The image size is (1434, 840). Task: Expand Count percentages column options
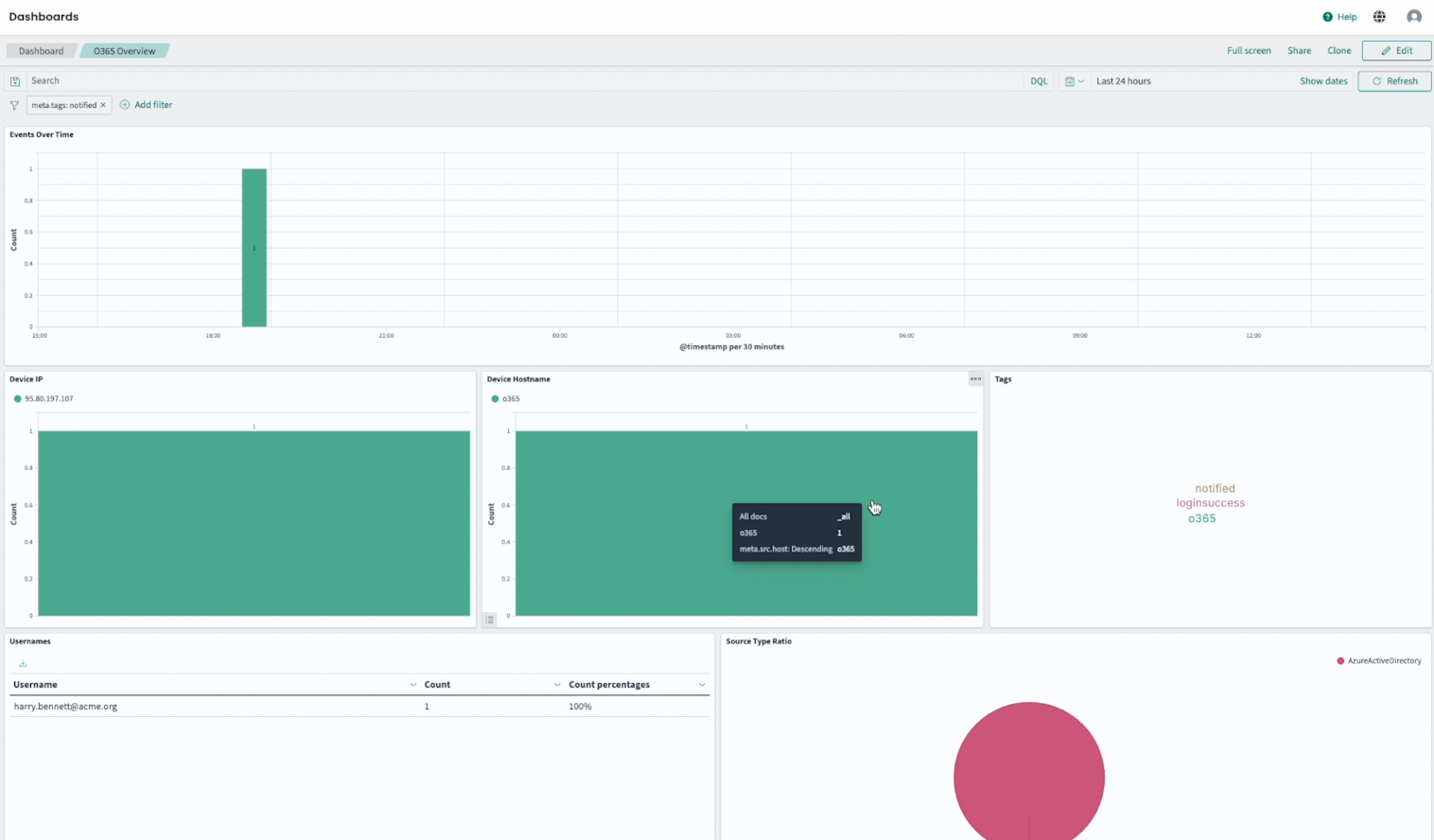[702, 685]
